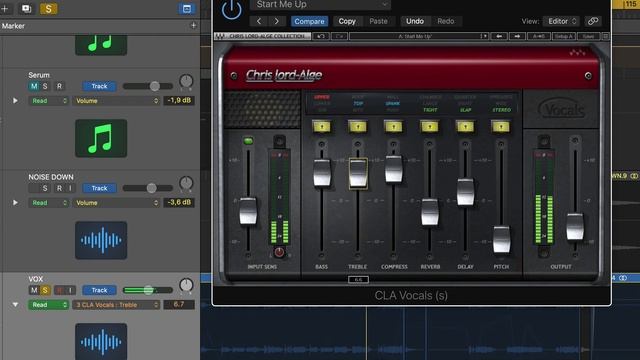Viewport: 640px width, 360px height.
Task: Expand NOISE DOWN automation lanes triangle
Action: point(15,202)
